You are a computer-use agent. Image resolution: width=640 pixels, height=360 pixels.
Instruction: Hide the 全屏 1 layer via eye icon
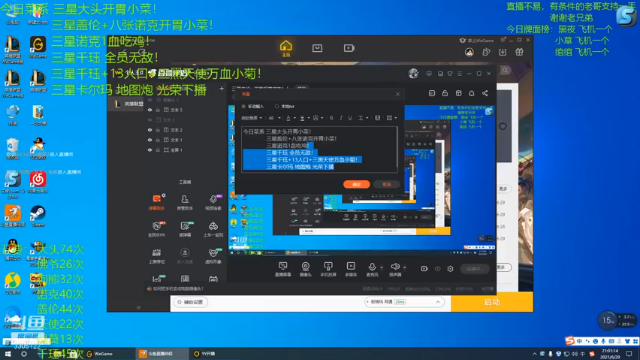coord(150,150)
